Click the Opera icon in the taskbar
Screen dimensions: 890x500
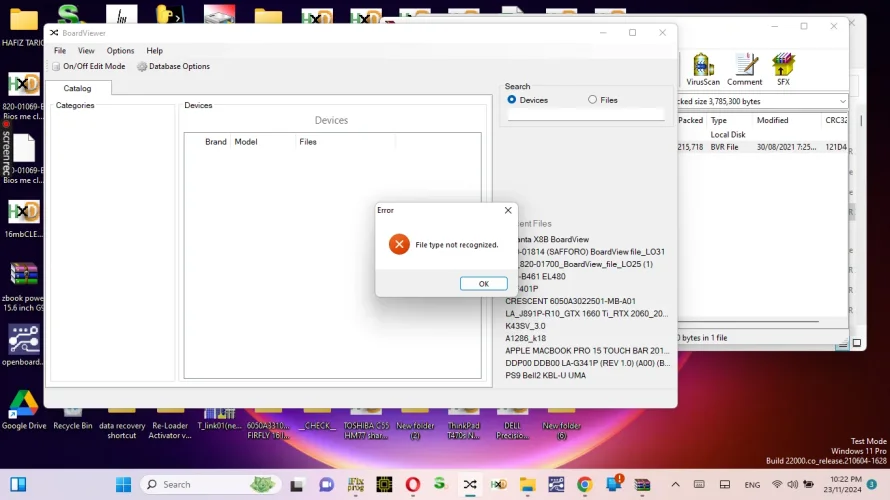[412, 485]
